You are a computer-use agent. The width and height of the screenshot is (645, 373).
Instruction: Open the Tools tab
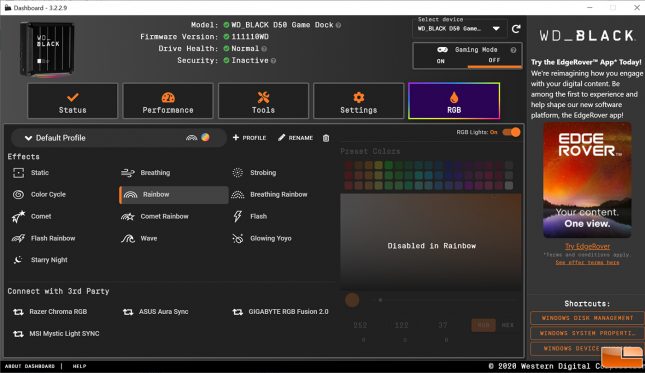pos(263,101)
